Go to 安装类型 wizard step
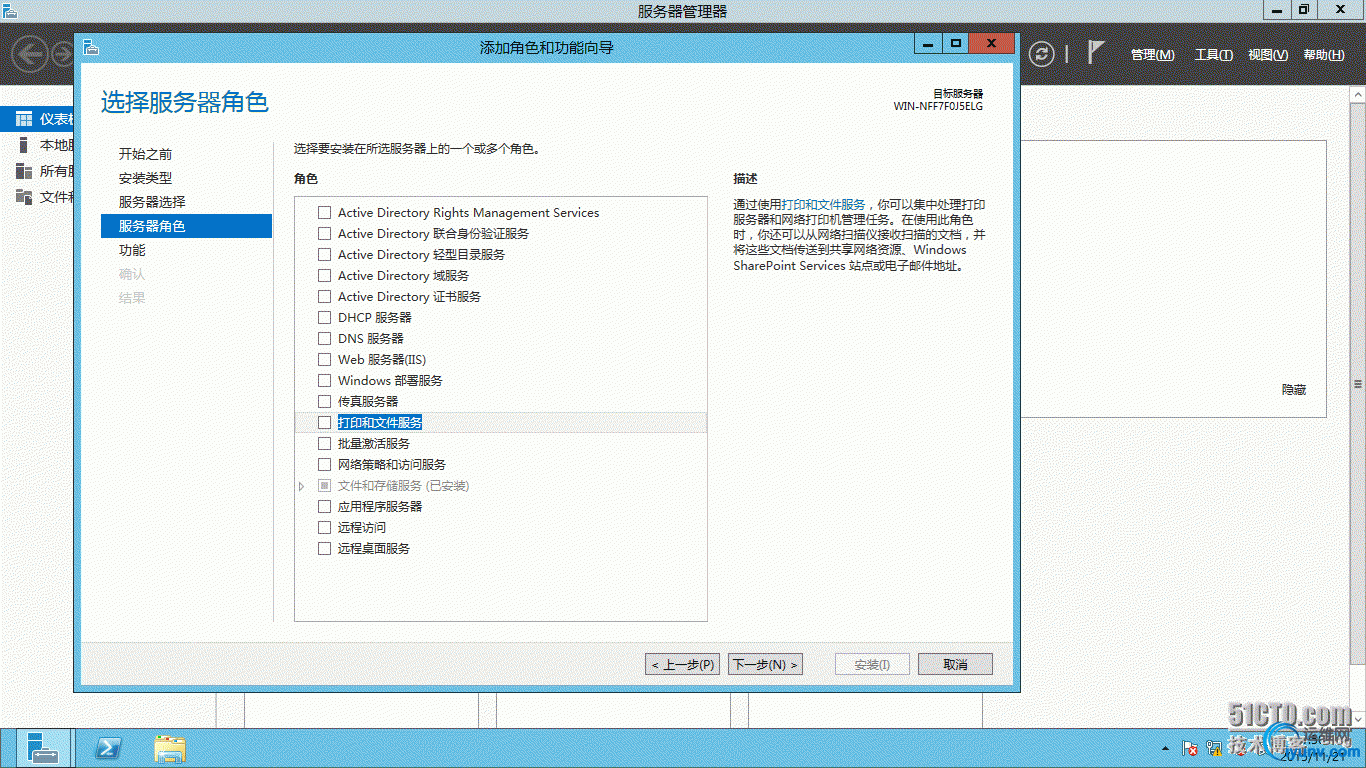The image size is (1366, 768). point(145,178)
